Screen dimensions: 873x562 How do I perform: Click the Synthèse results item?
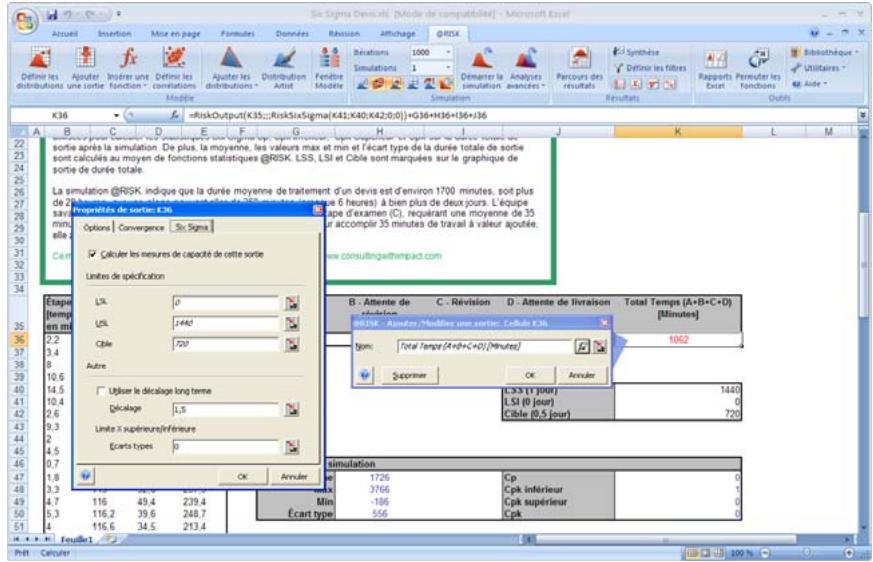tap(636, 52)
